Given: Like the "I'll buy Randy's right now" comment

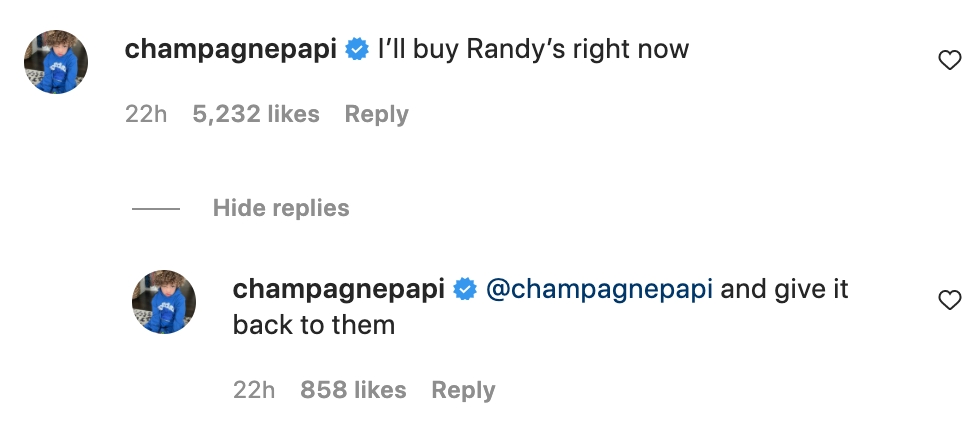Looking at the screenshot, I should click(949, 60).
